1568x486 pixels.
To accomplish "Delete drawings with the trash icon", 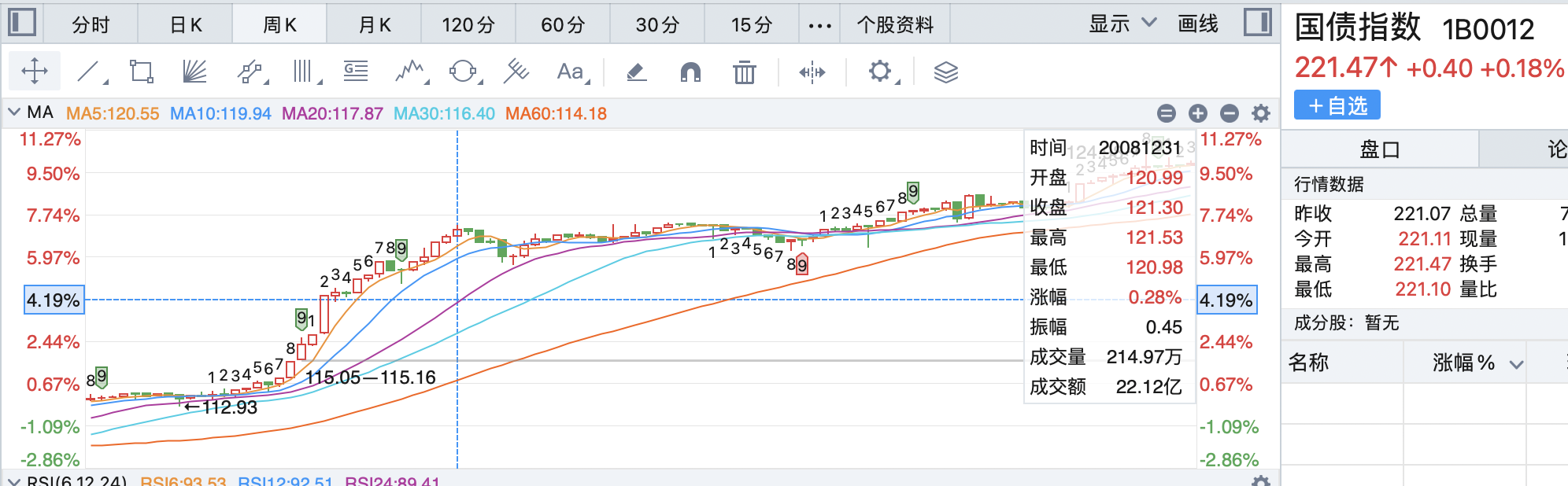I will (x=744, y=72).
